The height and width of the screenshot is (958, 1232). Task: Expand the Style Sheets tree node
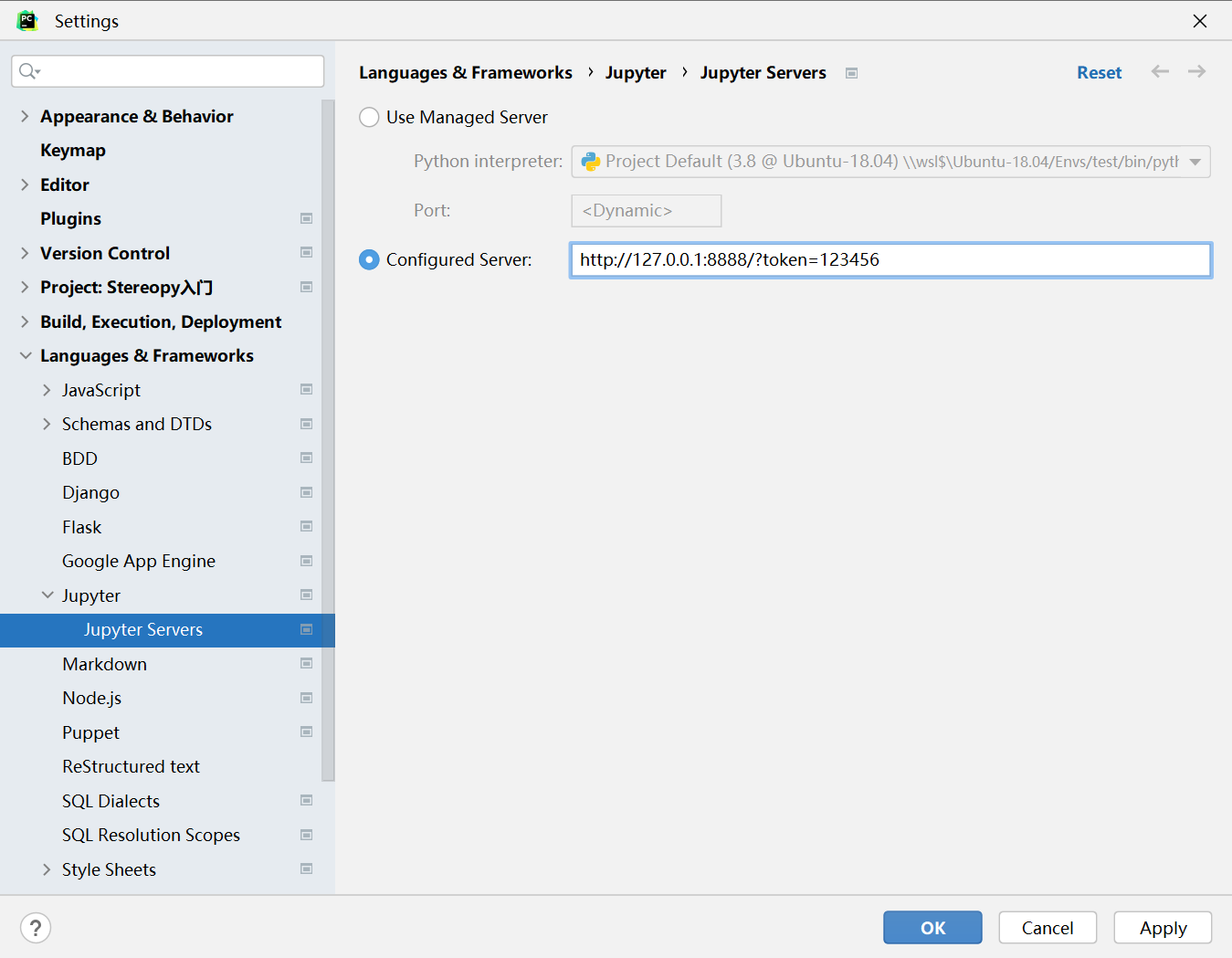pos(47,869)
